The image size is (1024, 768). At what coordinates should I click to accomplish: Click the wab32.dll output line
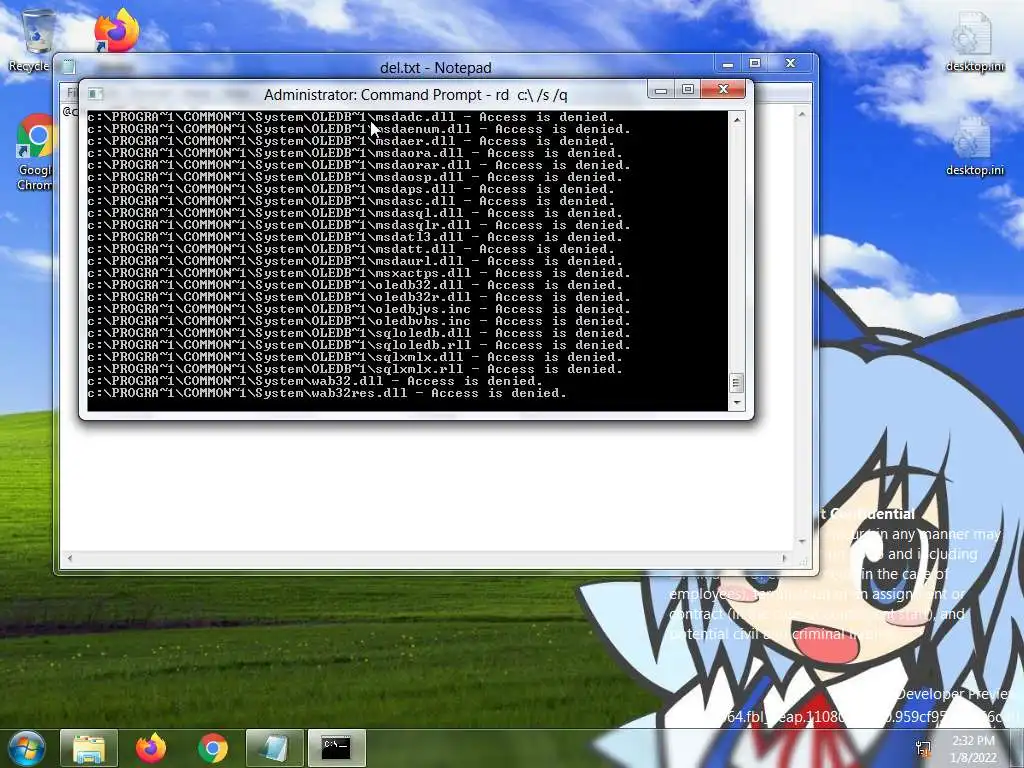[315, 381]
